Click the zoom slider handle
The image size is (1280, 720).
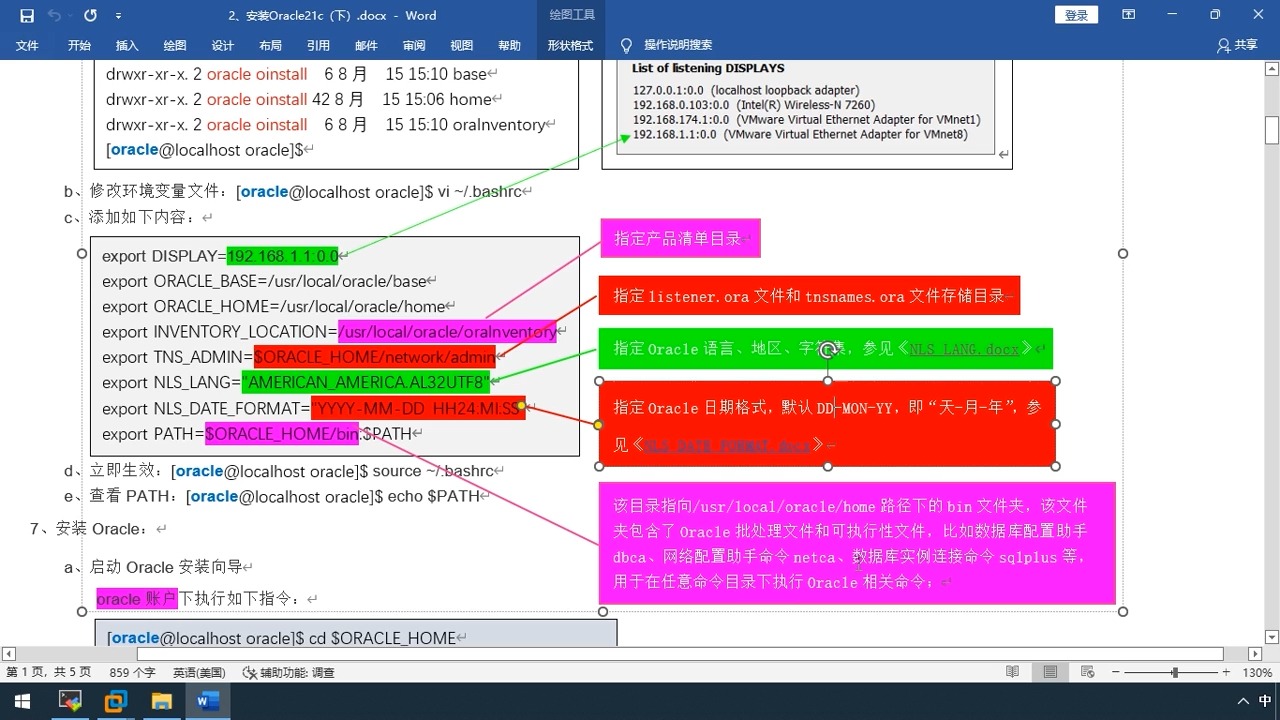pyautogui.click(x=1174, y=673)
